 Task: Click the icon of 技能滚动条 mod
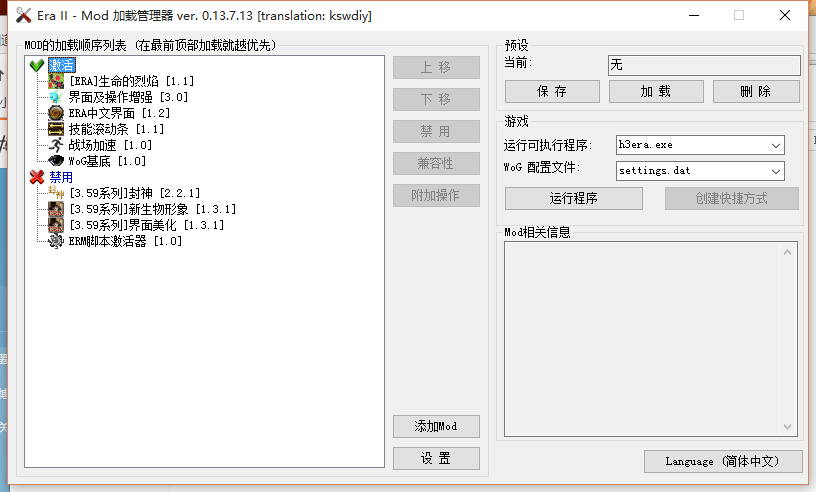point(56,129)
